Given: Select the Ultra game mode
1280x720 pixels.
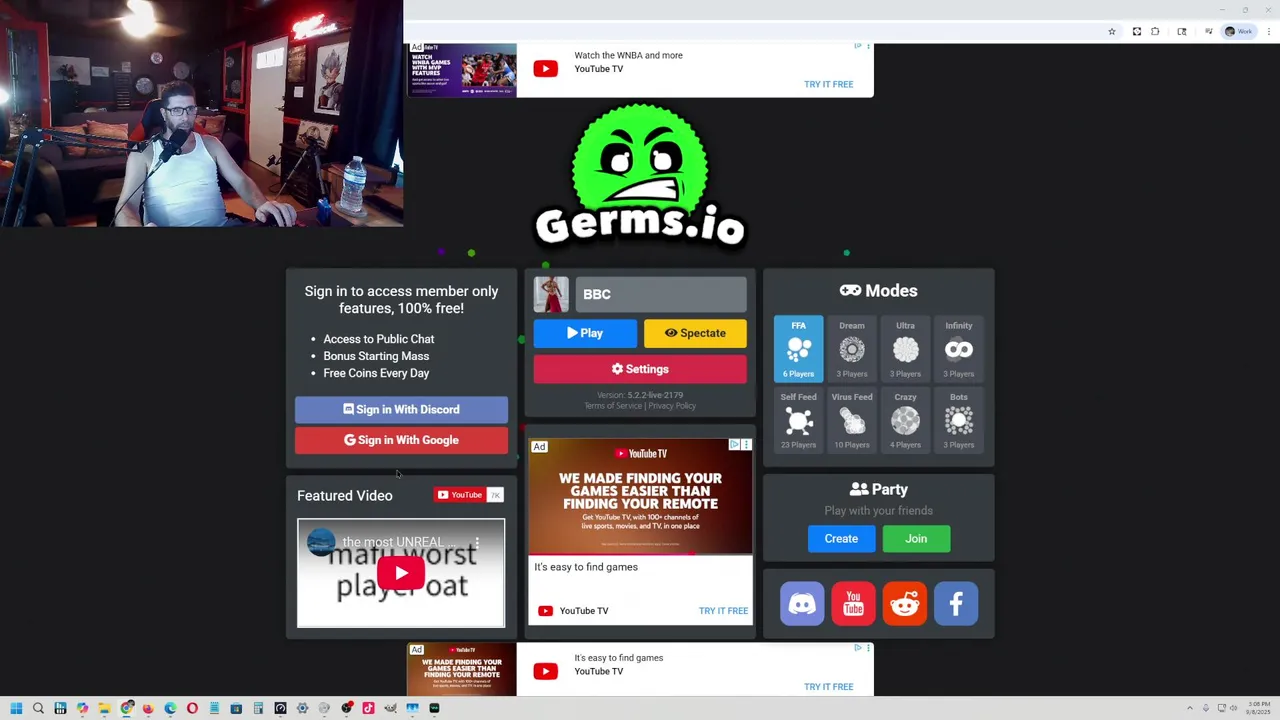Looking at the screenshot, I should pyautogui.click(x=905, y=349).
